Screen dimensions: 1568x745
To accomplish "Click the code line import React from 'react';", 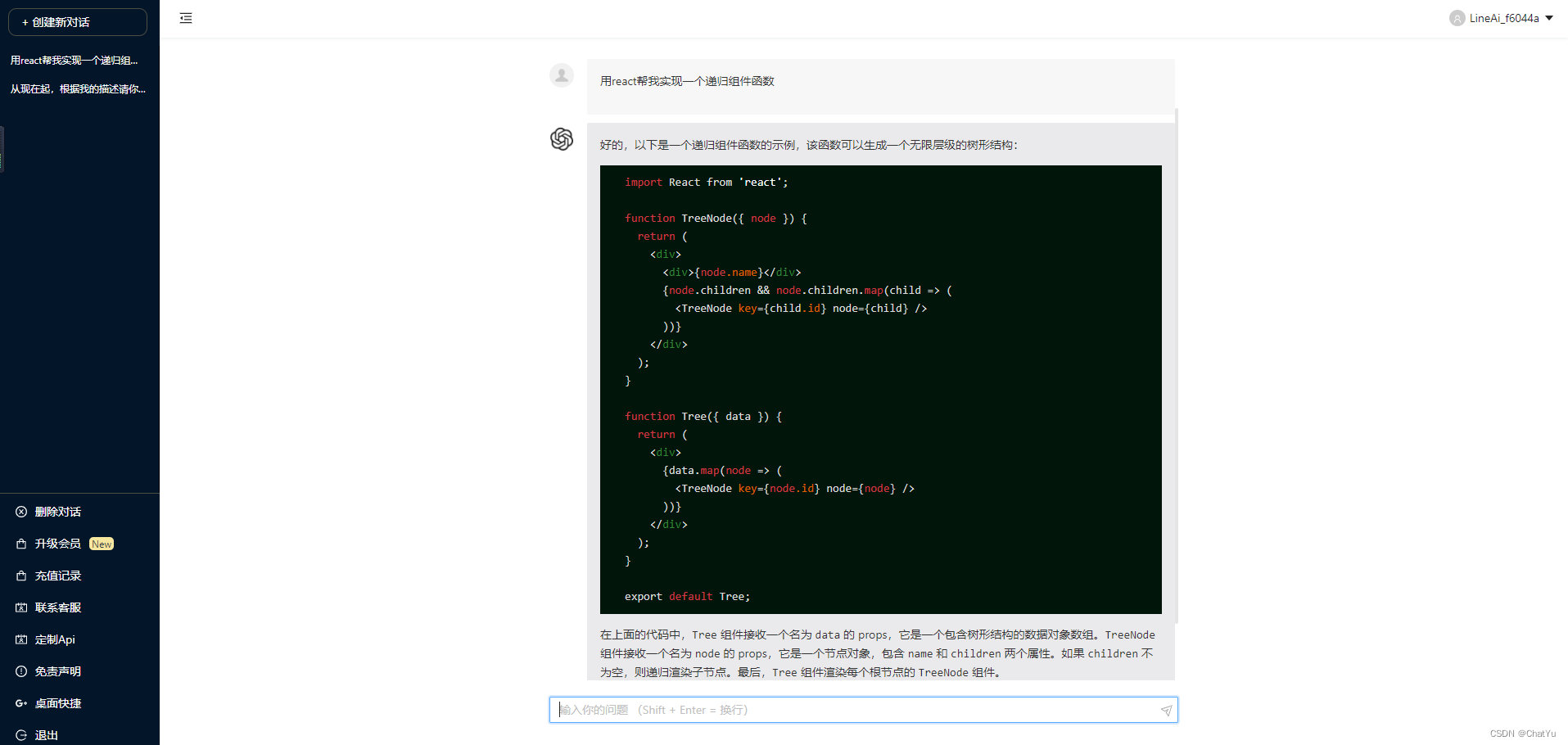I will pyautogui.click(x=706, y=183).
